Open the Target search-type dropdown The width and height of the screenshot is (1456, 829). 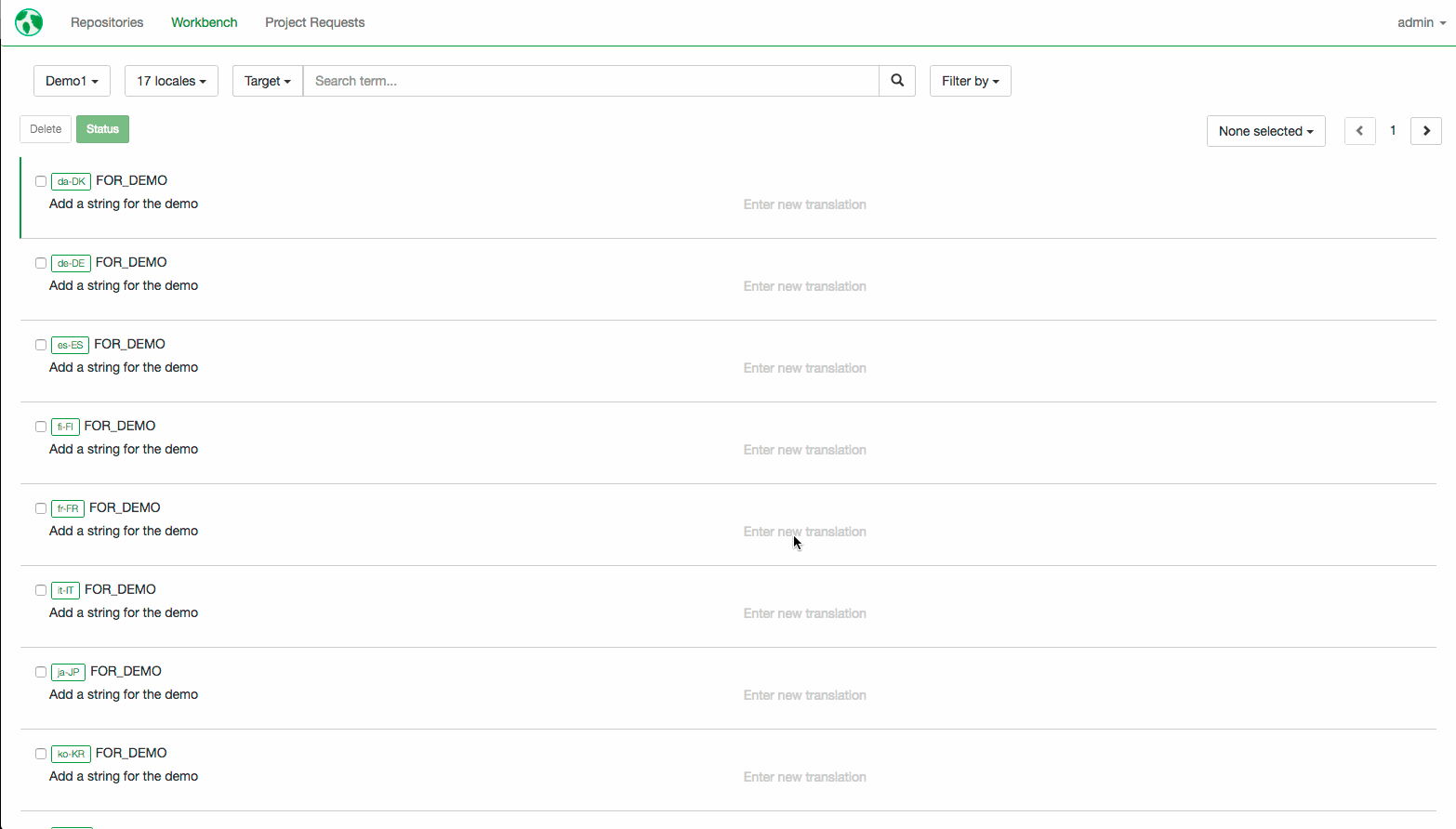tap(268, 81)
